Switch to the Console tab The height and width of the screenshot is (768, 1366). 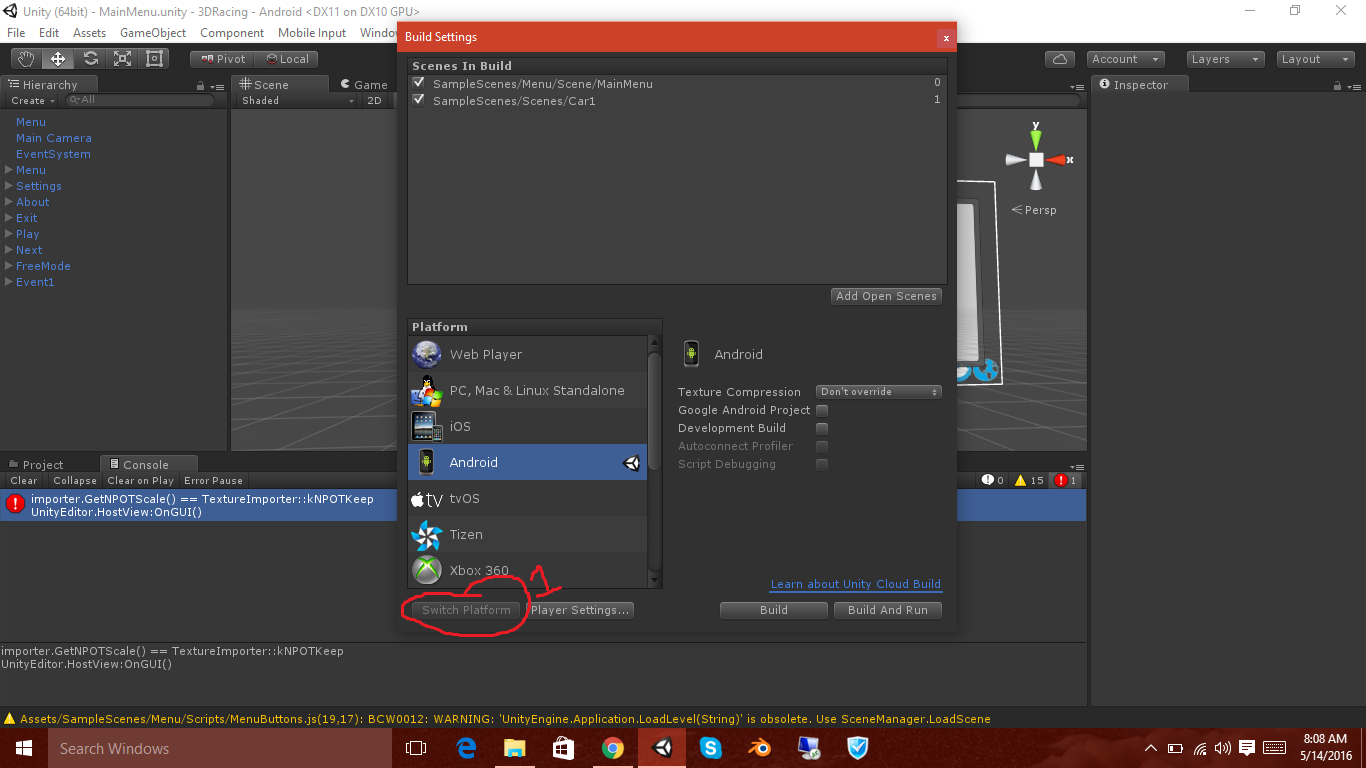148,465
